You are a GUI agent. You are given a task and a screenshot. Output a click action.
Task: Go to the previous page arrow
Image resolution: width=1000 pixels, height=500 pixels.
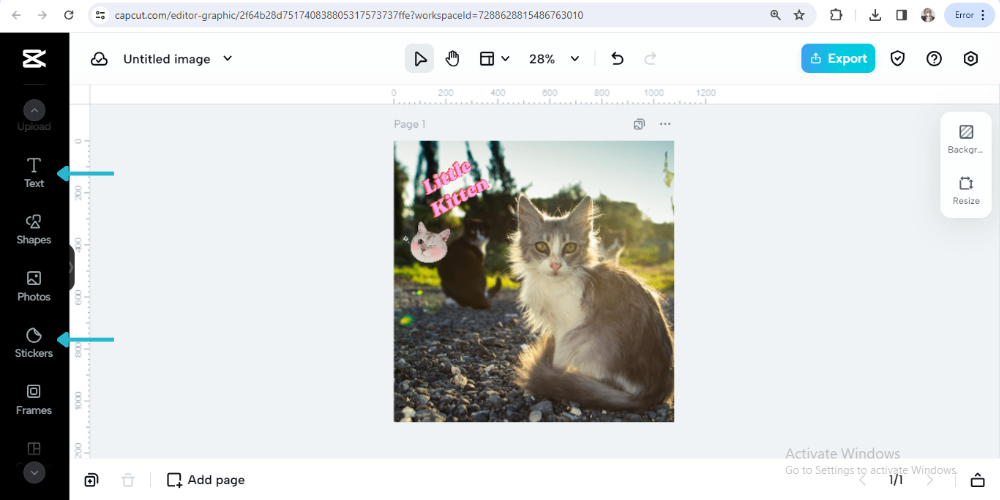[x=863, y=480]
